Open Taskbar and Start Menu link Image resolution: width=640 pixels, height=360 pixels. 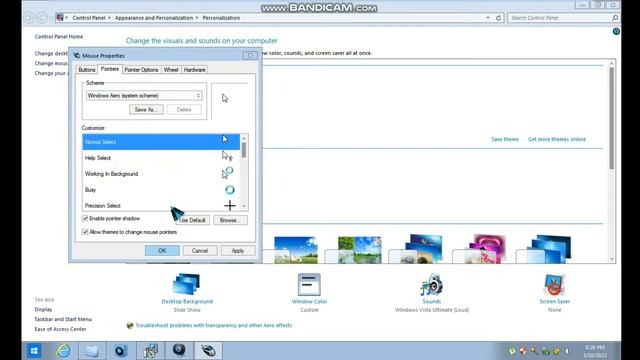63,319
